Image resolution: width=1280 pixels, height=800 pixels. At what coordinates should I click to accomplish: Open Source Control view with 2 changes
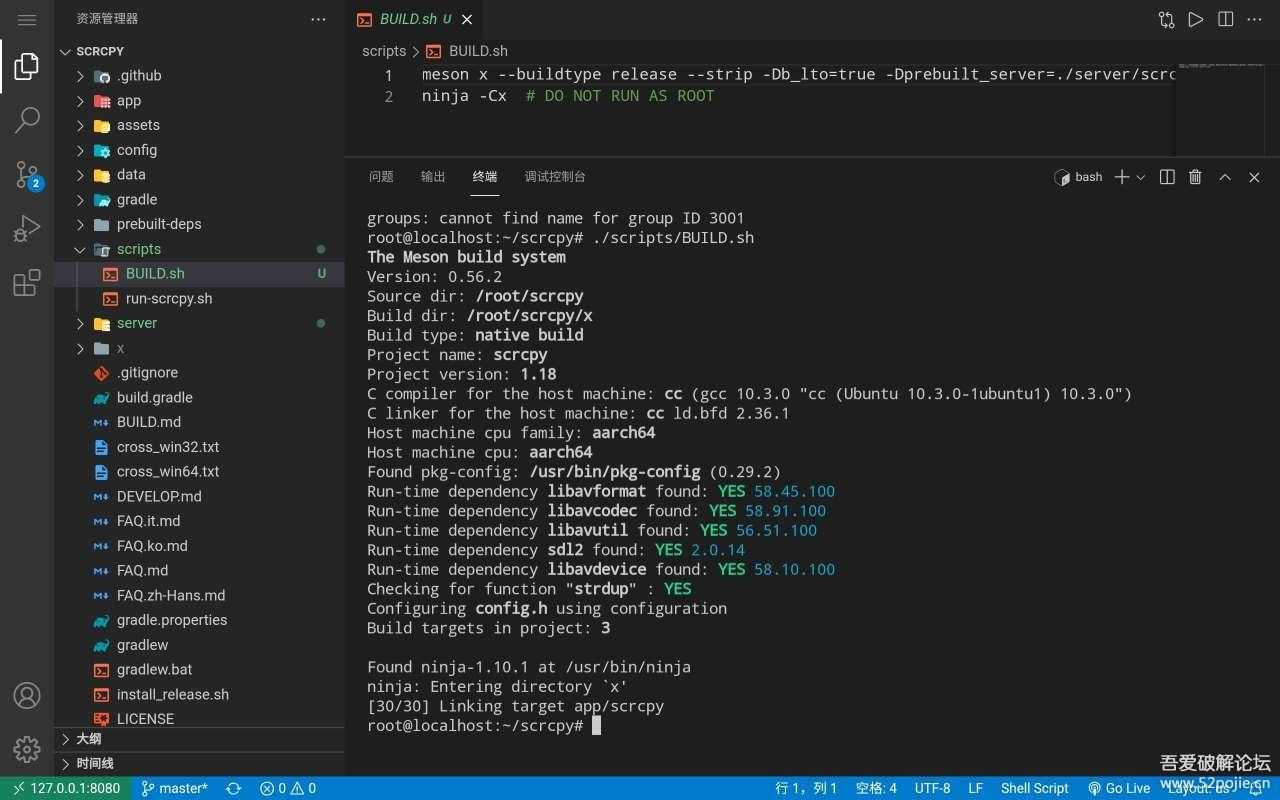[27, 175]
